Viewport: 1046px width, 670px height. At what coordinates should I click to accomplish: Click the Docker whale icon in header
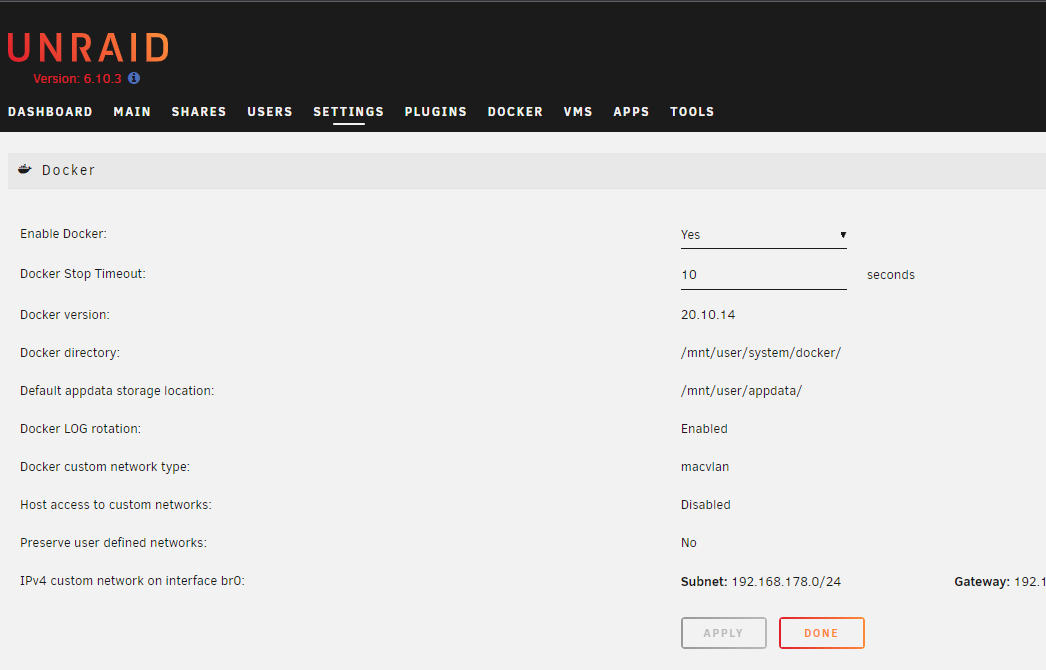coord(25,170)
